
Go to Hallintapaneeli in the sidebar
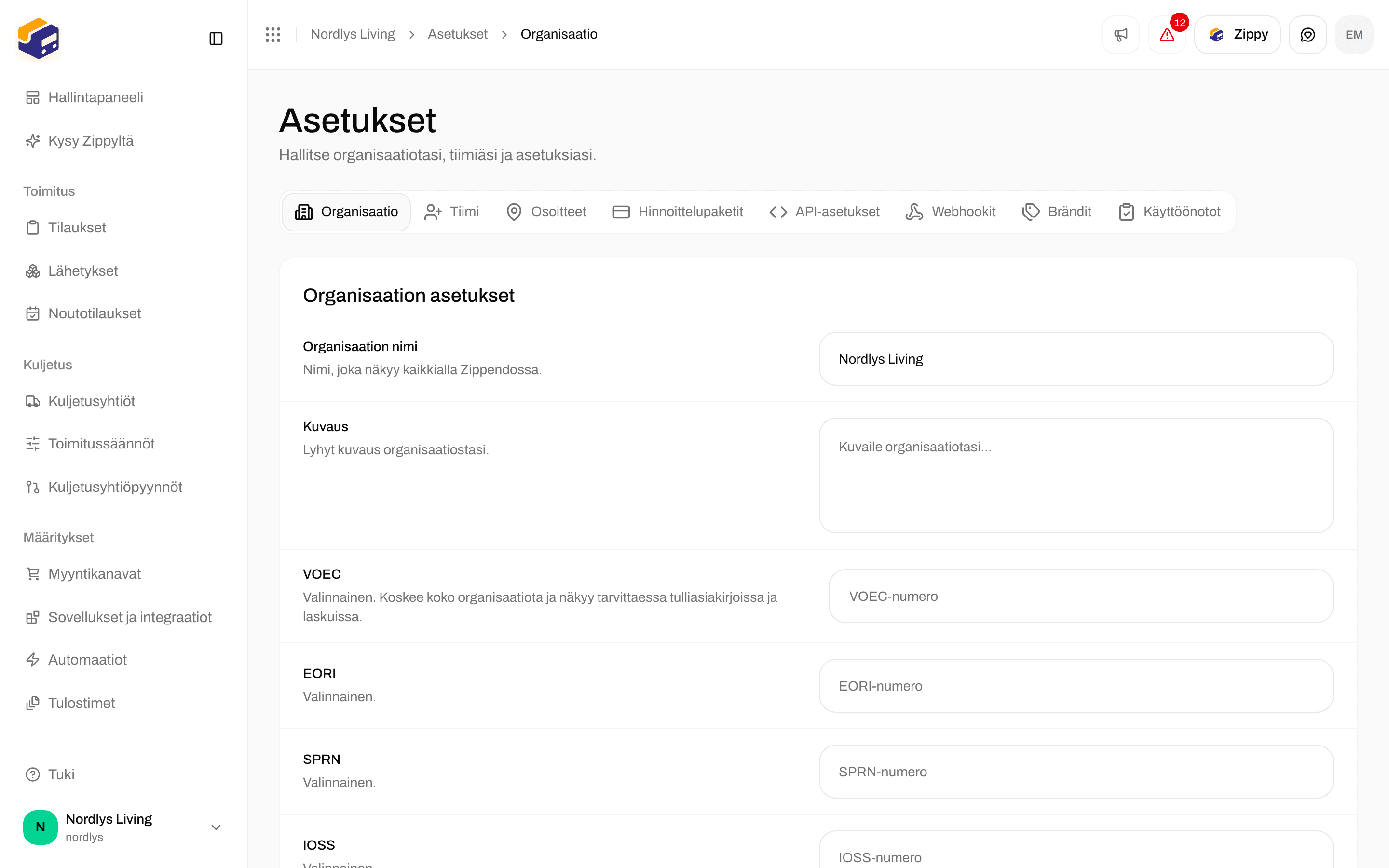click(123, 97)
